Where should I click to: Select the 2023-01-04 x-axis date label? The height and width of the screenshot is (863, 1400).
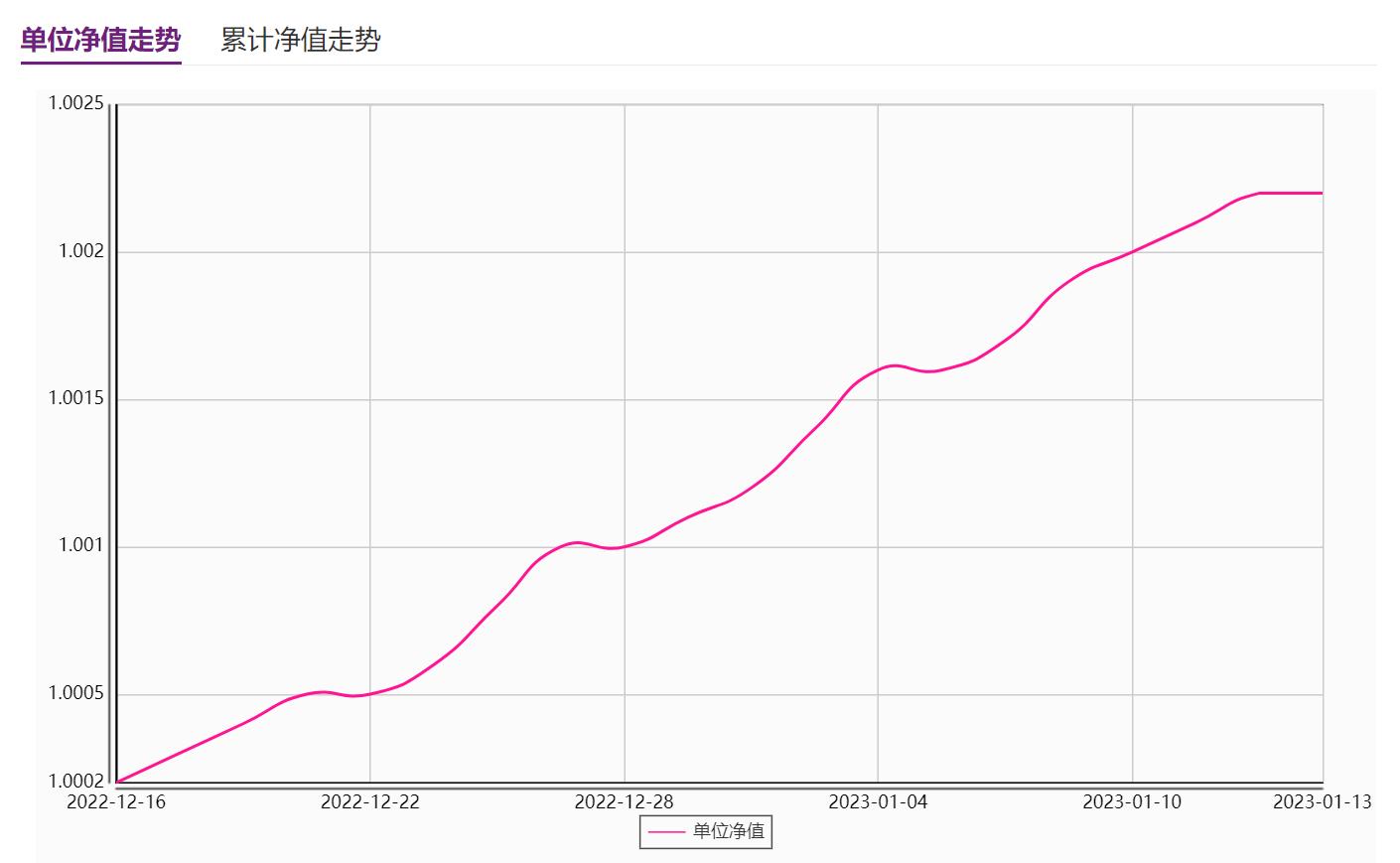point(878,801)
